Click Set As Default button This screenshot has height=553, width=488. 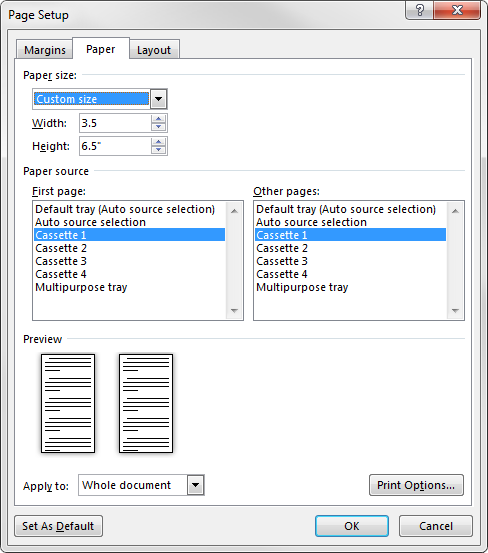pyautogui.click(x=59, y=526)
